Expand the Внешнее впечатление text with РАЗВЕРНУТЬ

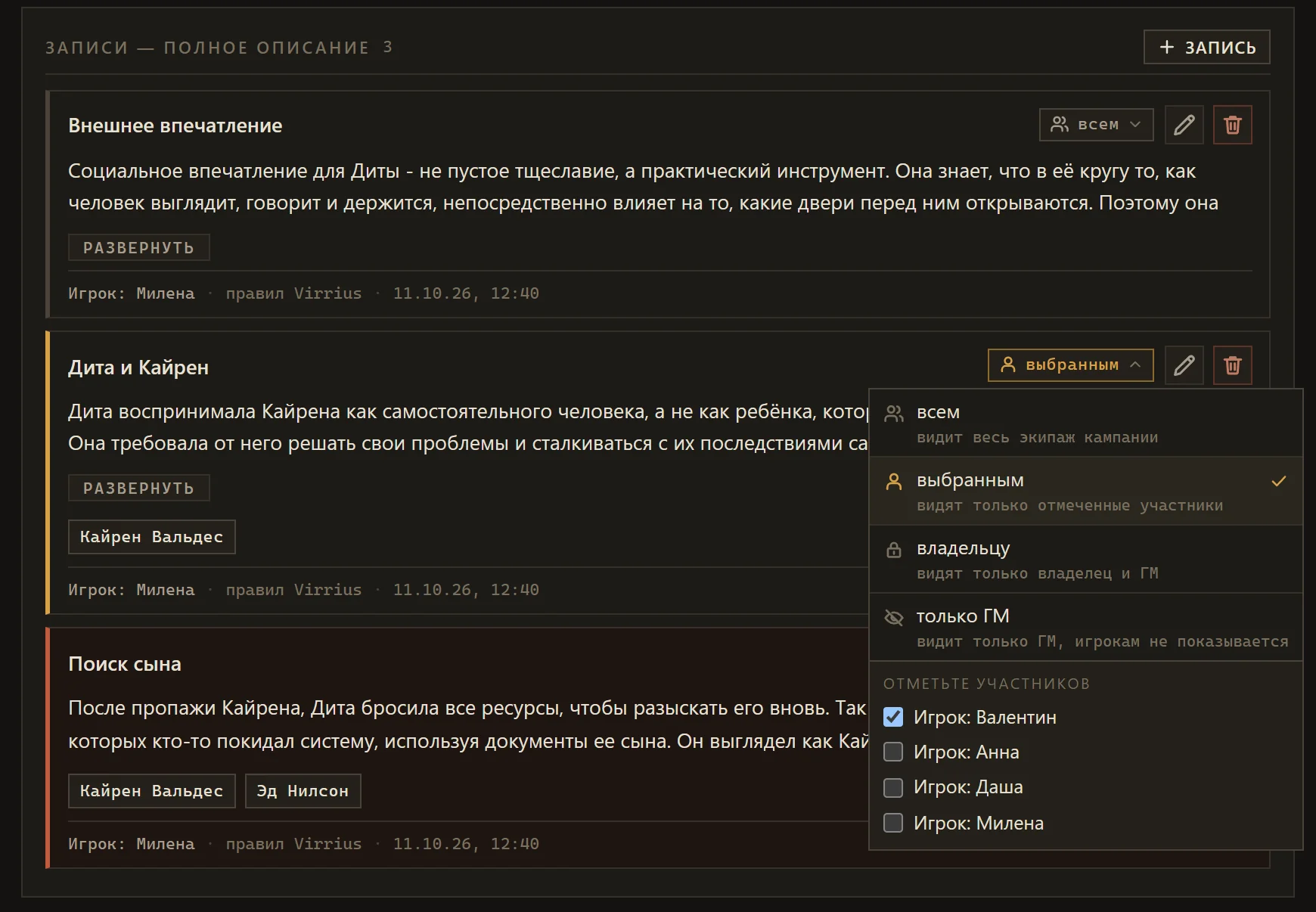(138, 247)
